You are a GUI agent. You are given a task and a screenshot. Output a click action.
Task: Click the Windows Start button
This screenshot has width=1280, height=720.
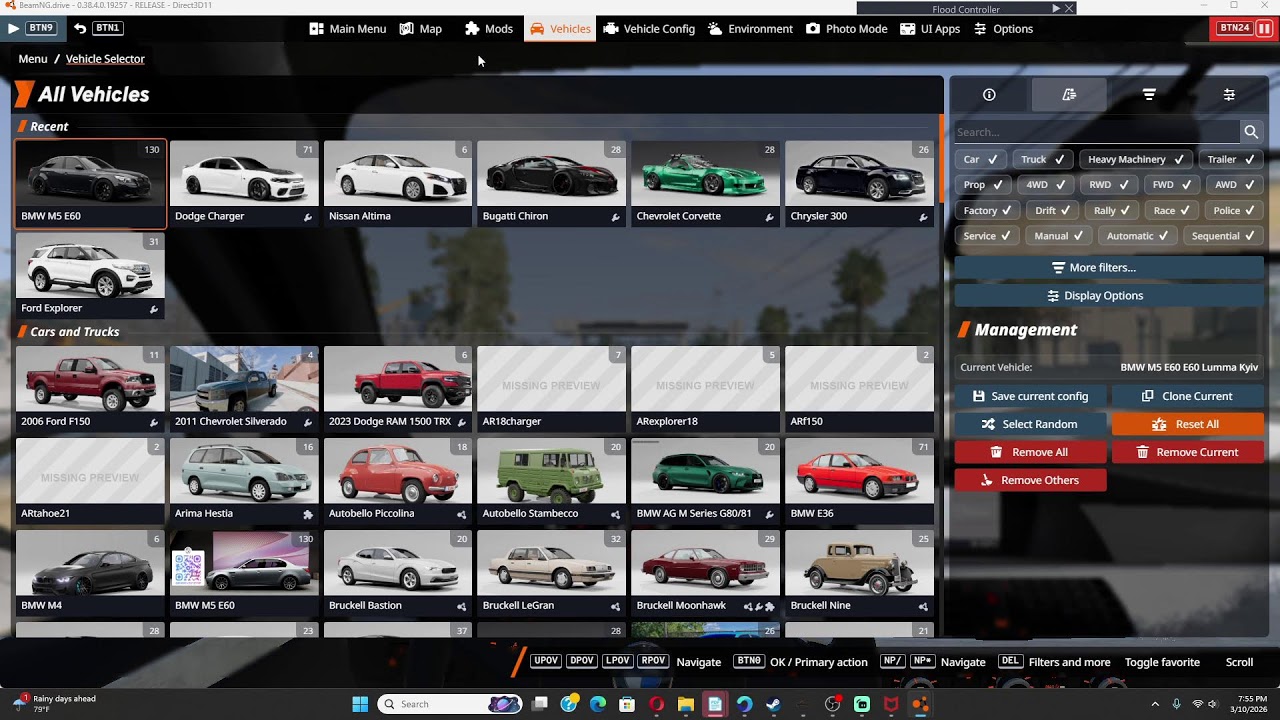360,704
